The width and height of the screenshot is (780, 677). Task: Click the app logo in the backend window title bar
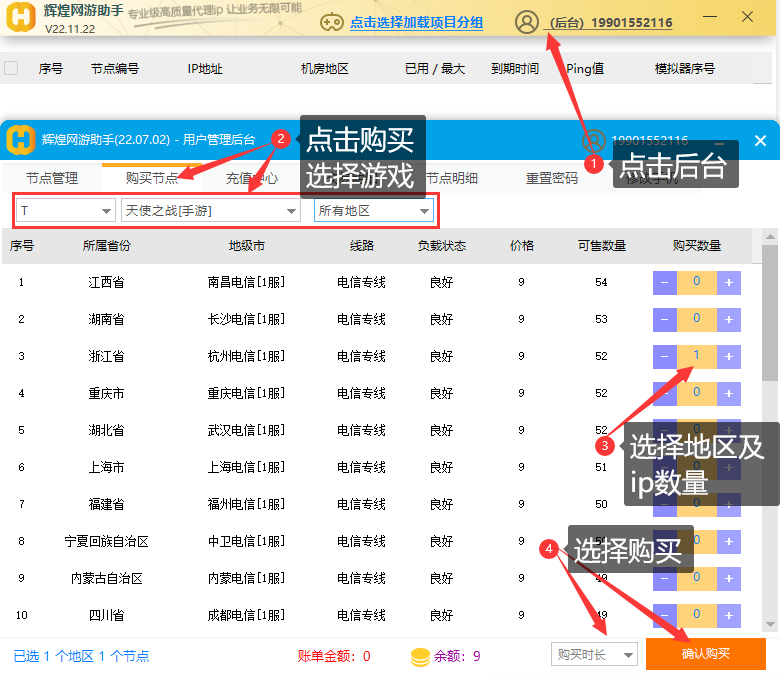click(x=20, y=140)
